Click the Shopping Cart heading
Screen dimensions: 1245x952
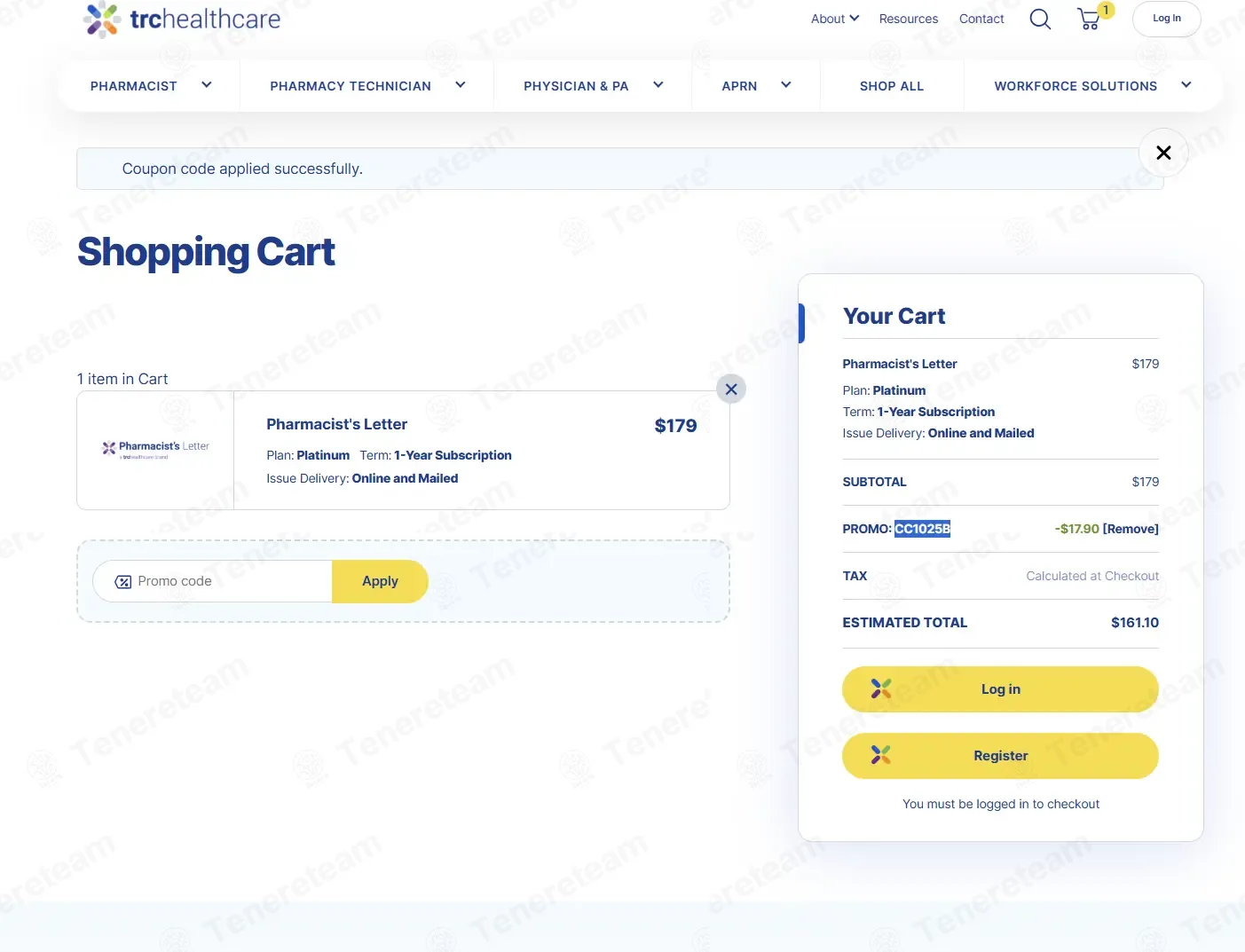click(206, 253)
